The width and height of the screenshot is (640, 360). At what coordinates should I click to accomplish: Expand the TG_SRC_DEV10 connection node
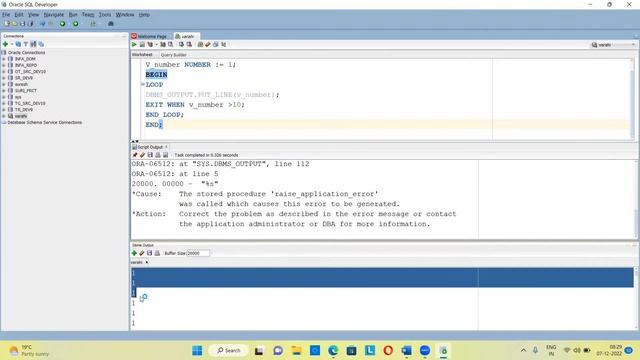pyautogui.click(x=4, y=103)
